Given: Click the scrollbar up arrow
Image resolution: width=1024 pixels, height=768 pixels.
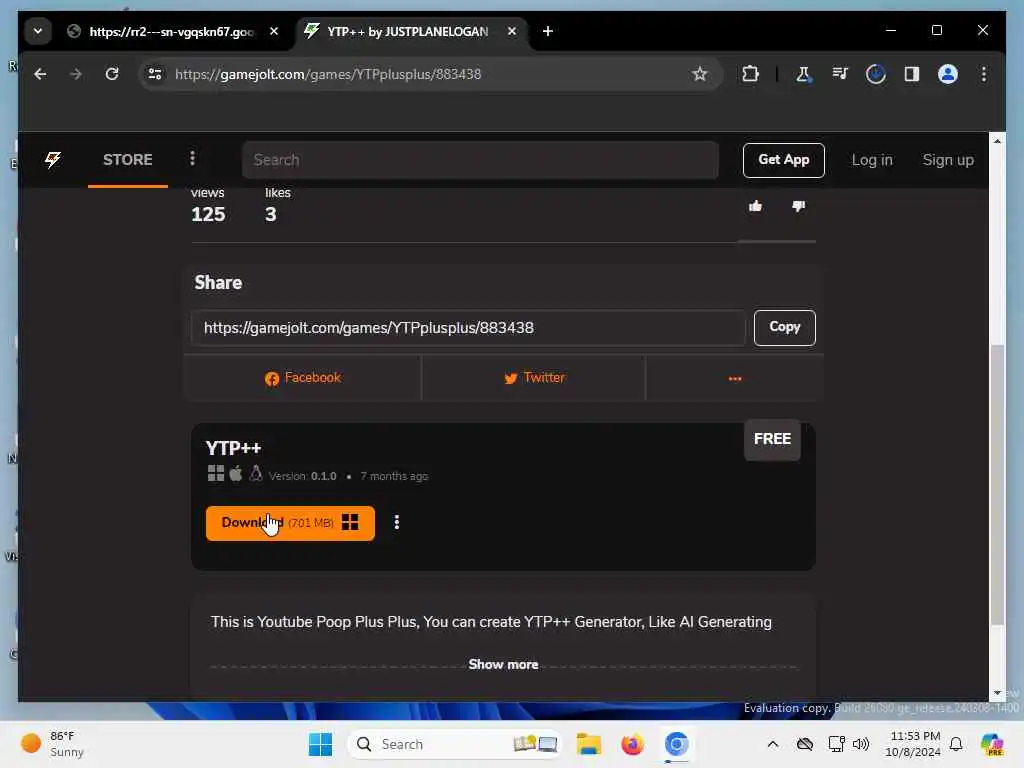Looking at the screenshot, I should [997, 140].
